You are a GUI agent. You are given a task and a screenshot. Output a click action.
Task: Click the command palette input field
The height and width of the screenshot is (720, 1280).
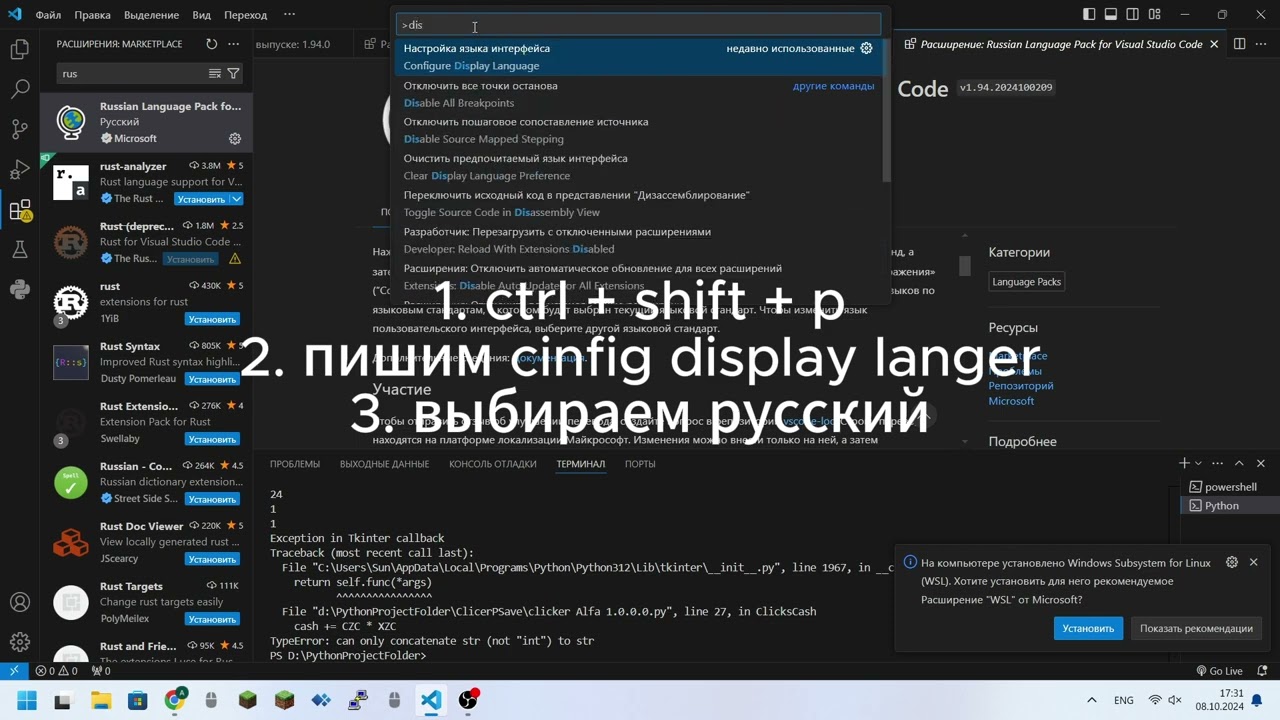click(638, 25)
